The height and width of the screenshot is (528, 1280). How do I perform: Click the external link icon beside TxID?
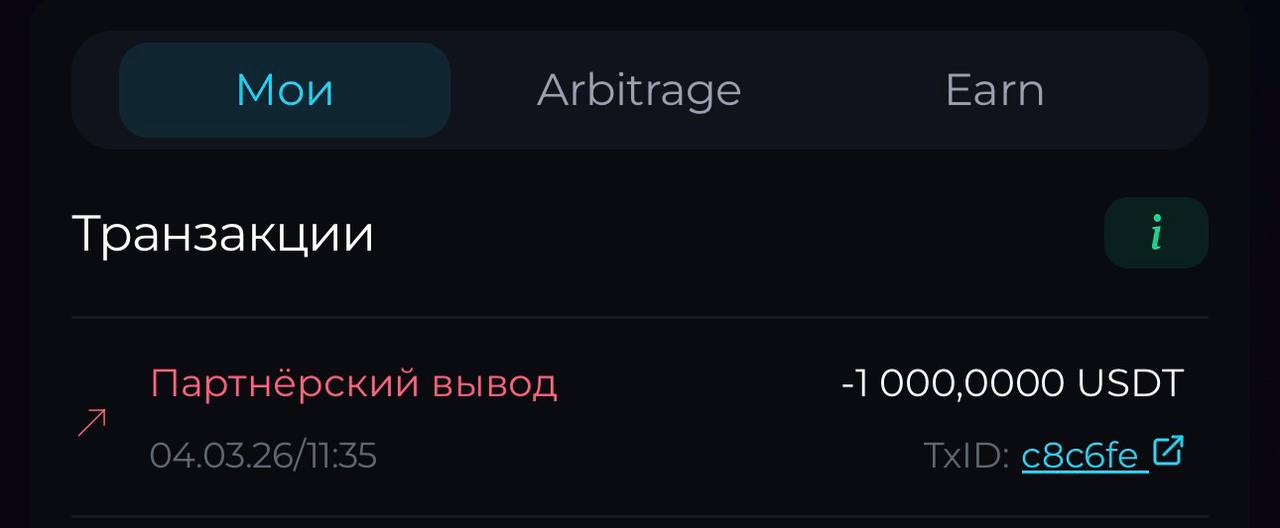pyautogui.click(x=1168, y=451)
